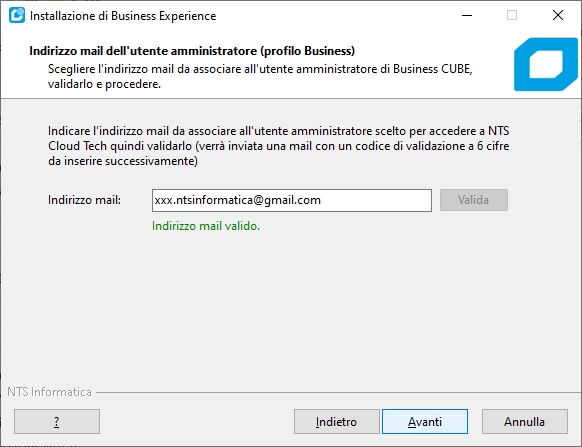
Task: Click the disabled maximize window button
Action: [x=512, y=15]
